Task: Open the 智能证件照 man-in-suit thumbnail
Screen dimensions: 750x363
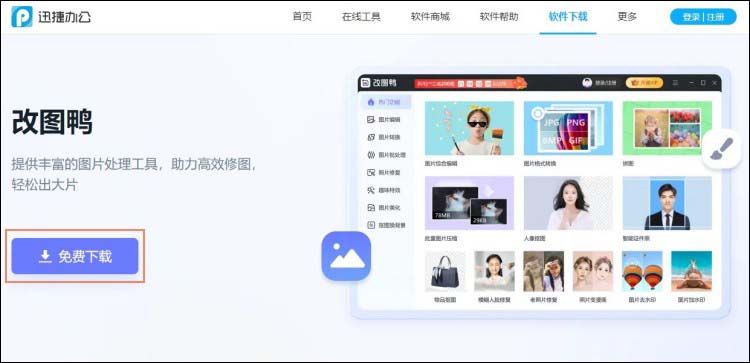Action: 667,203
